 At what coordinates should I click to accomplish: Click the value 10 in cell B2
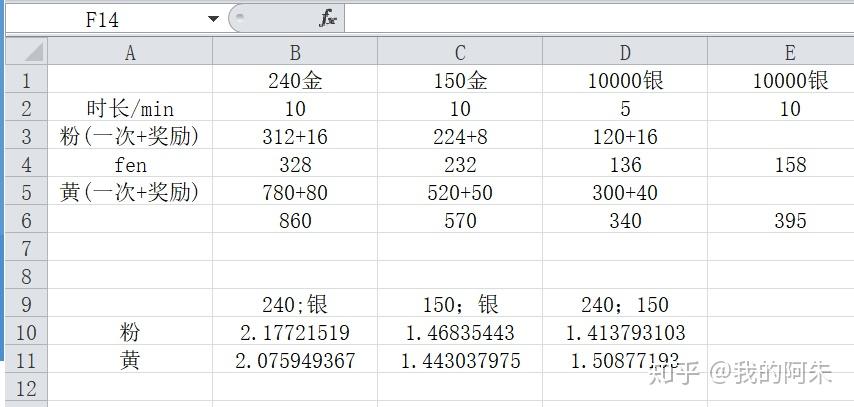[x=295, y=108]
